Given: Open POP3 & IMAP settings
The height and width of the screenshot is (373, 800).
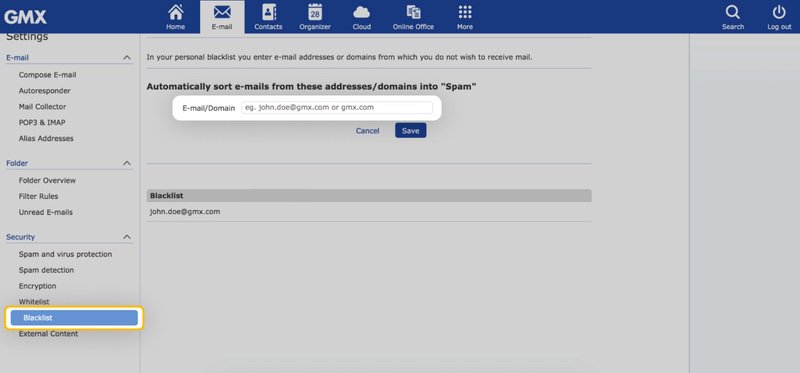Looking at the screenshot, I should click(x=42, y=122).
